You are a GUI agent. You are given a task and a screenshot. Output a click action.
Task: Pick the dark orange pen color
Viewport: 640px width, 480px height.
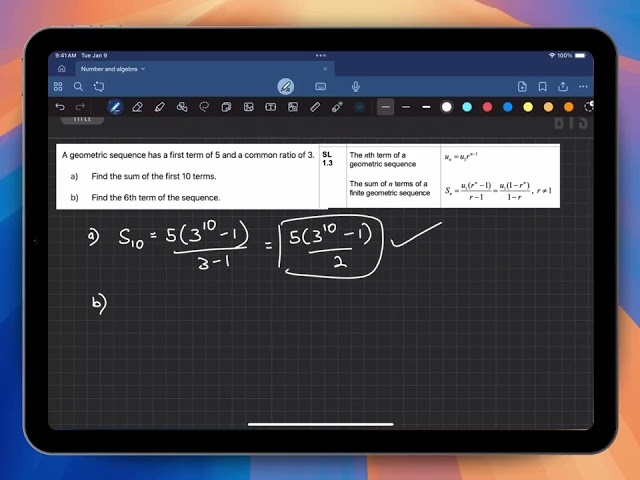tap(569, 107)
